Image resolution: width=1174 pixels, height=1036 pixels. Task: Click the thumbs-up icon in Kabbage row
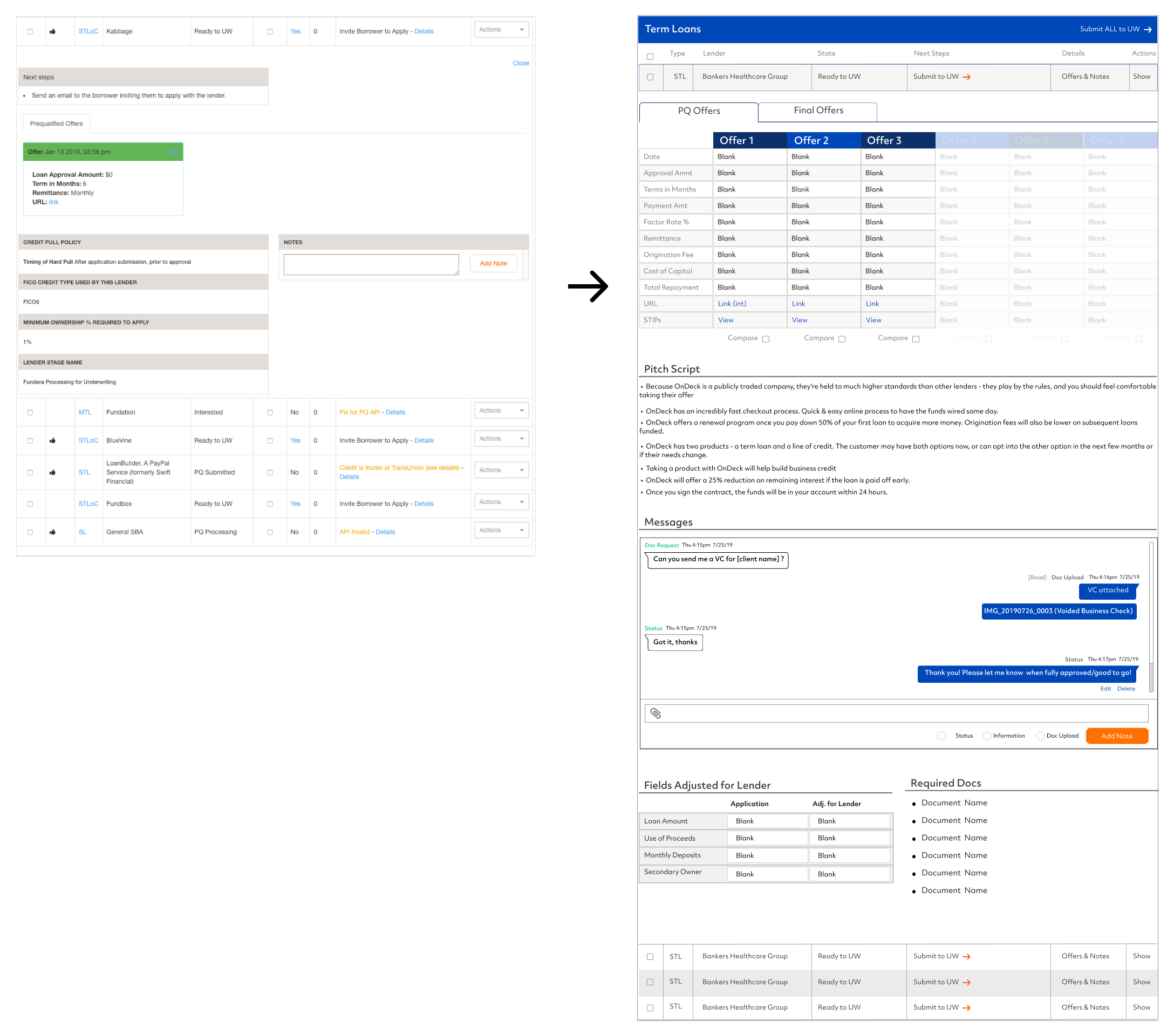pyautogui.click(x=52, y=32)
